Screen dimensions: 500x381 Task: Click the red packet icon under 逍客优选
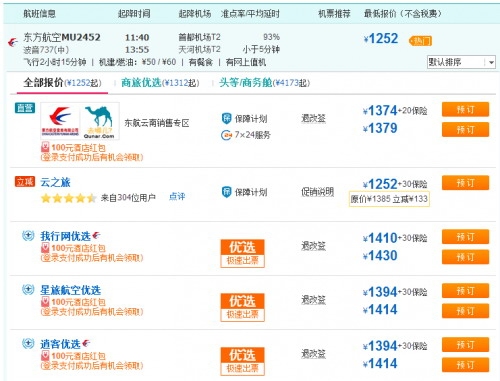coord(45,356)
